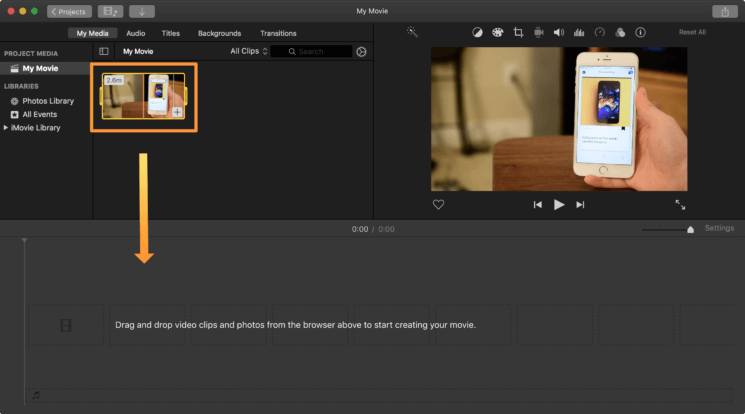Open noise reduction and equalizer

click(579, 32)
